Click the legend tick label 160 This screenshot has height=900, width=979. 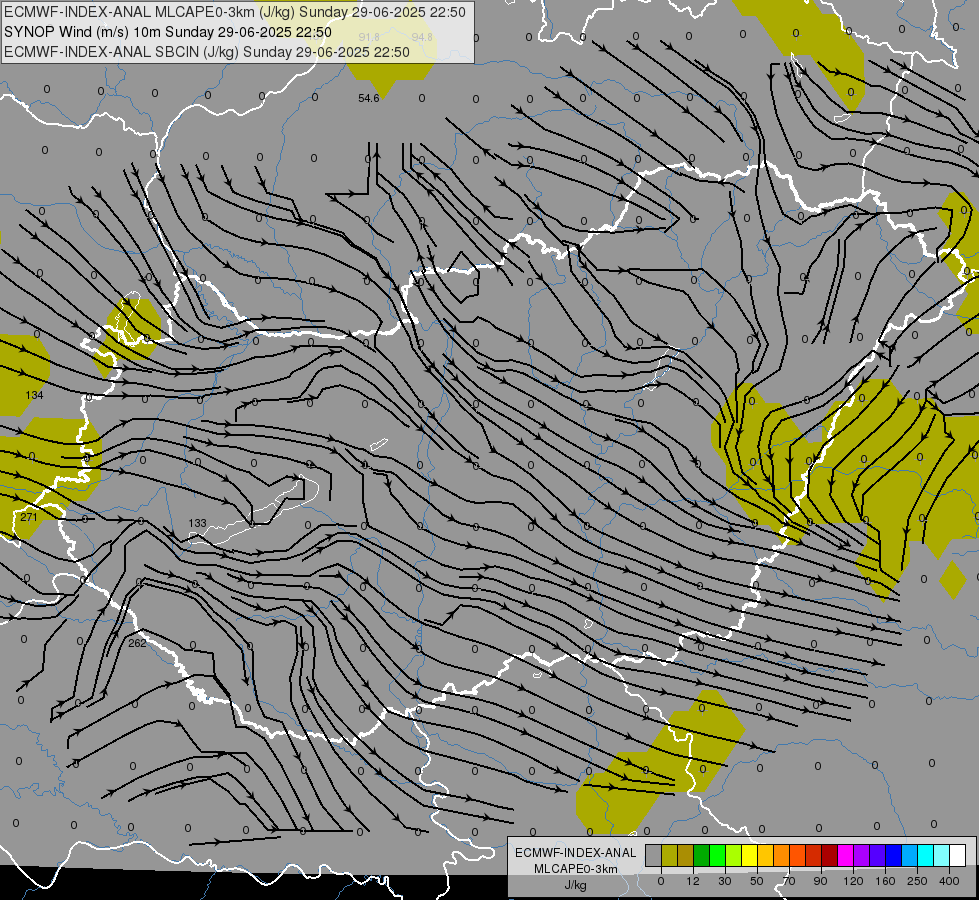[x=885, y=881]
